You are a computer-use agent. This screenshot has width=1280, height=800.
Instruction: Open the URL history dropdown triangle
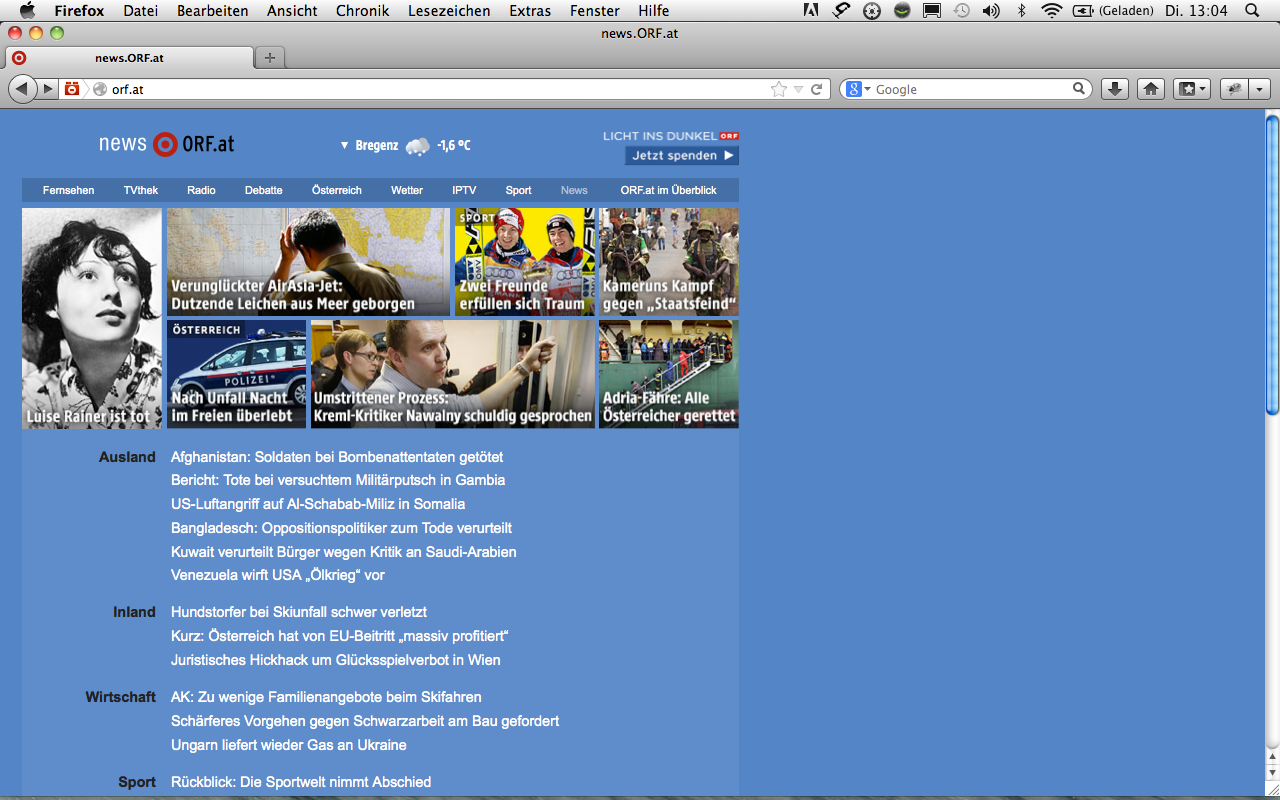(798, 89)
